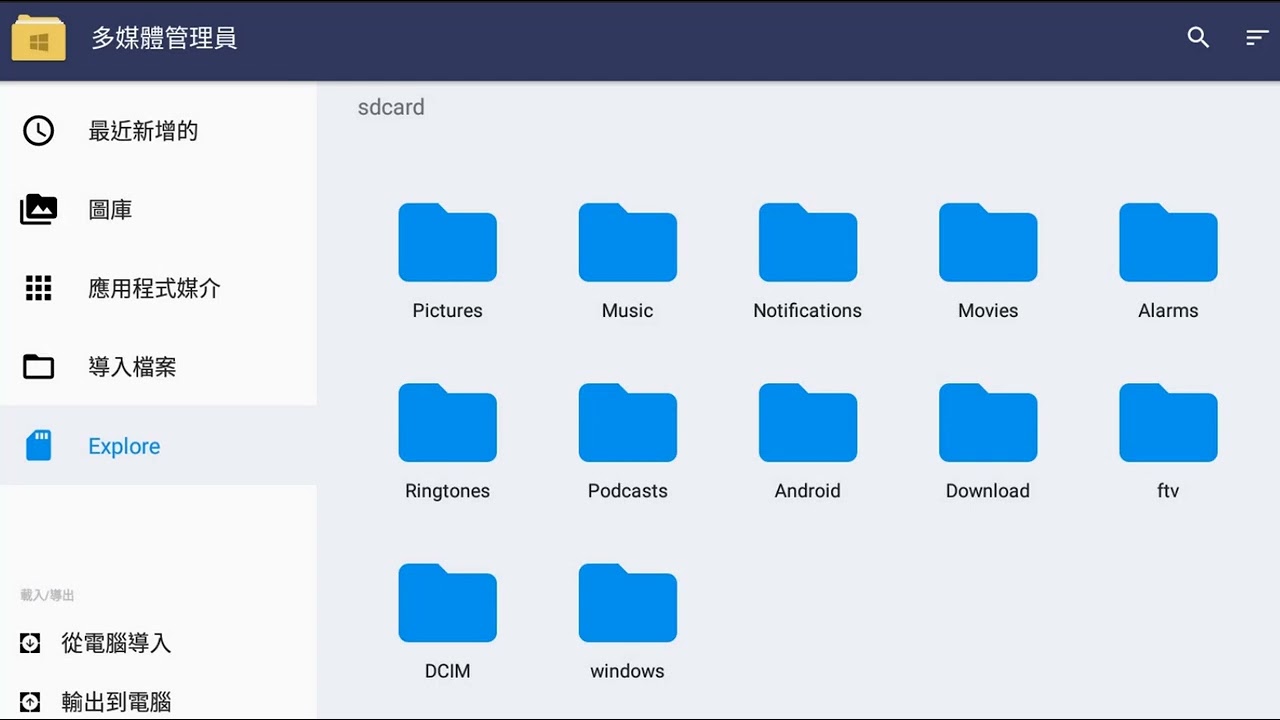Click the Movies folder name

click(x=988, y=311)
